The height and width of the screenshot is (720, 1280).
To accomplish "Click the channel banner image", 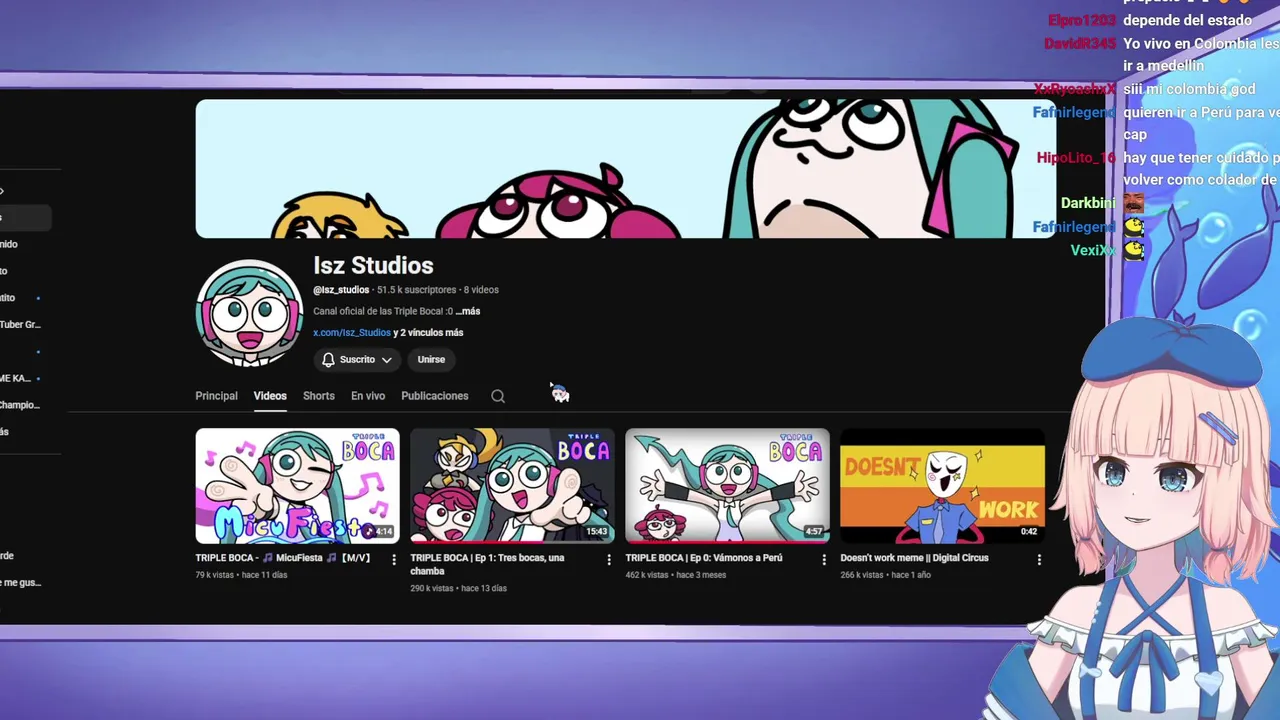I will click(x=625, y=169).
